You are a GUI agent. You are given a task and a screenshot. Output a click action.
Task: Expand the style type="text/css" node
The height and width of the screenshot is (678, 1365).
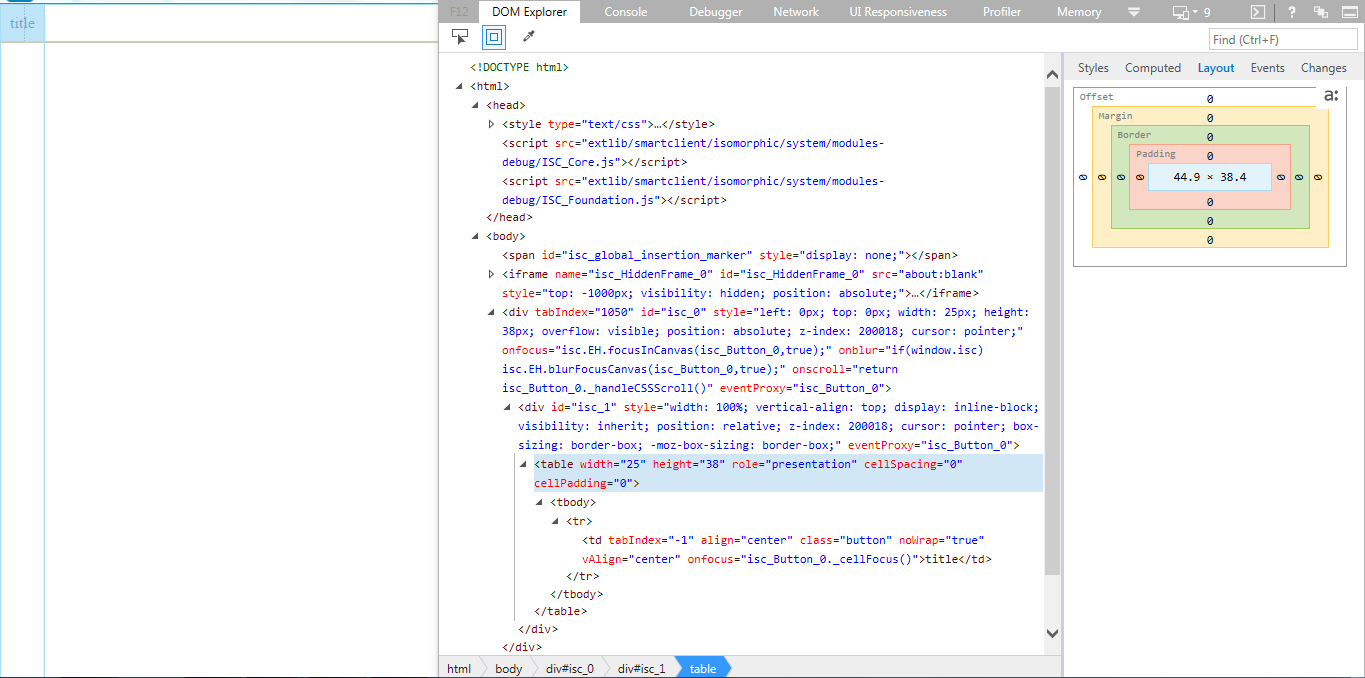click(x=491, y=124)
